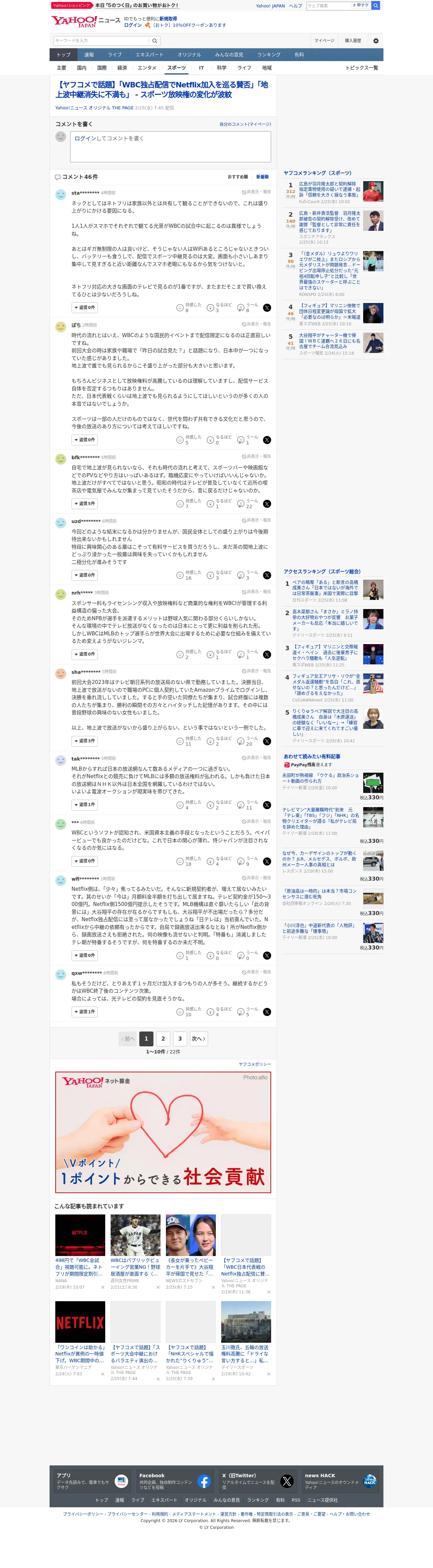Expand 返信0件 under wfi******** comment
This screenshot has height=1568, width=433.
tap(85, 956)
